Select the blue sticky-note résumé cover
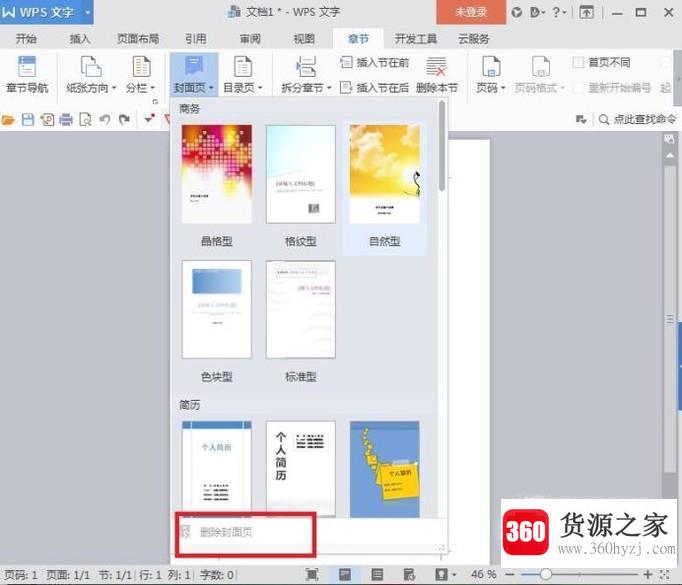682x585 pixels. 384,468
